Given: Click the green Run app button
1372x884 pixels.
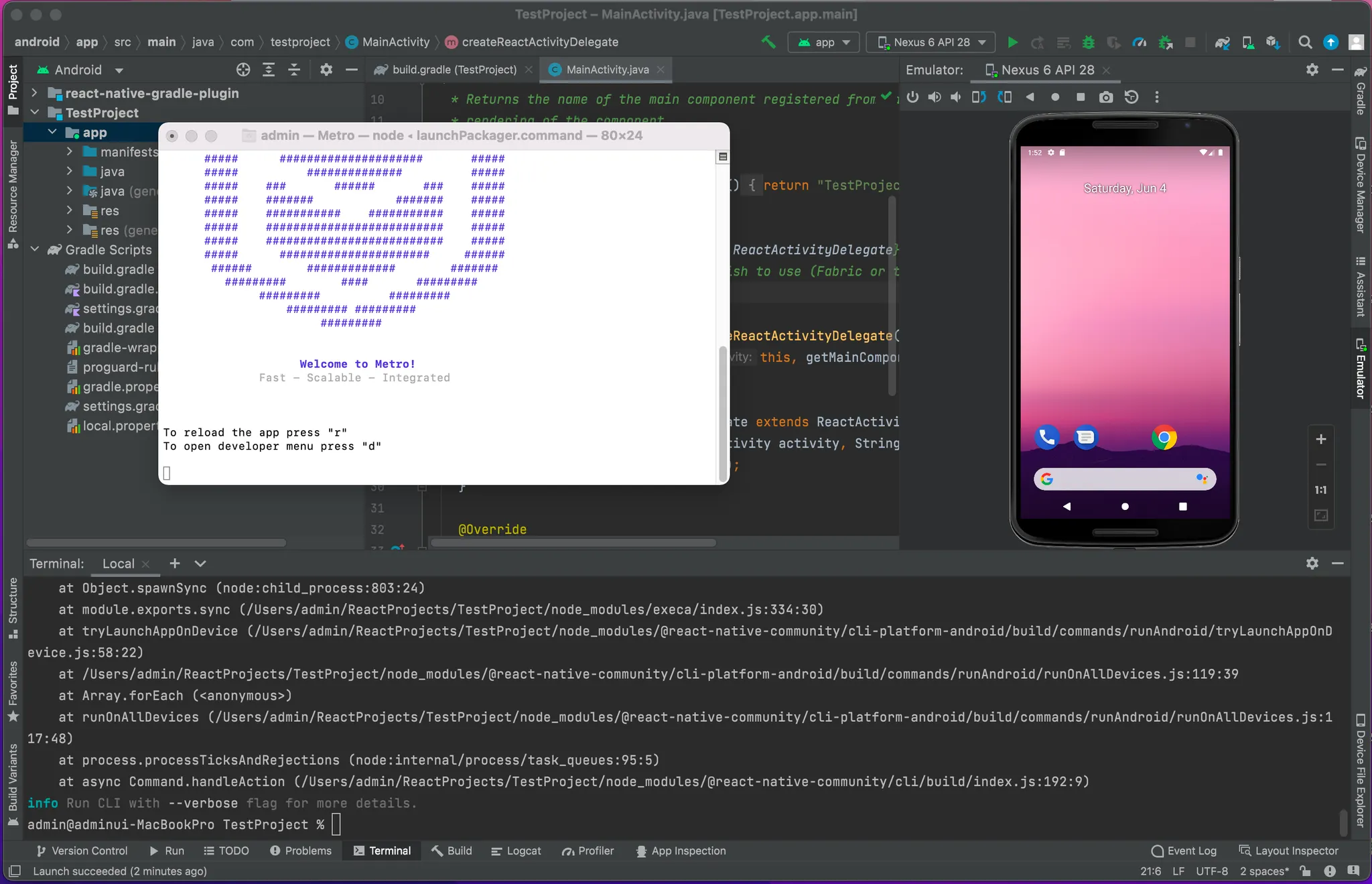Looking at the screenshot, I should 1012,42.
